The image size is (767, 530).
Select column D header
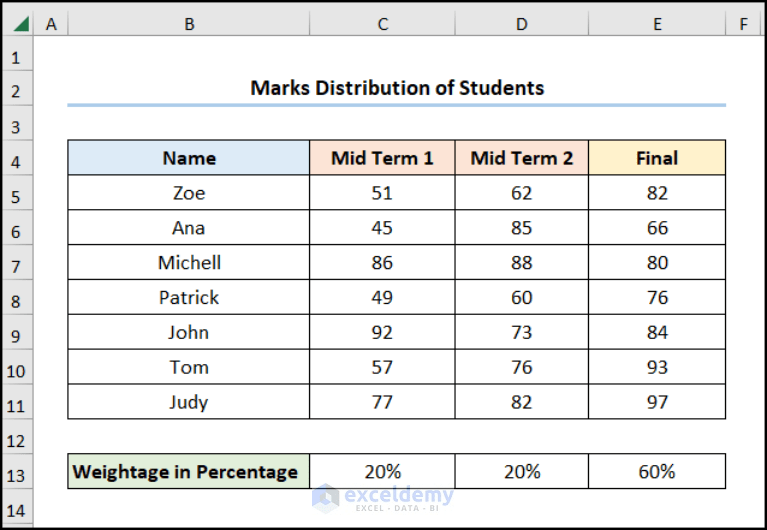click(521, 23)
